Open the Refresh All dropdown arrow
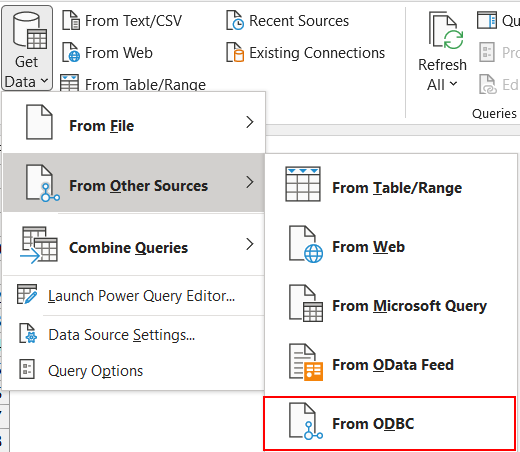The height and width of the screenshot is (452, 520). [453, 84]
